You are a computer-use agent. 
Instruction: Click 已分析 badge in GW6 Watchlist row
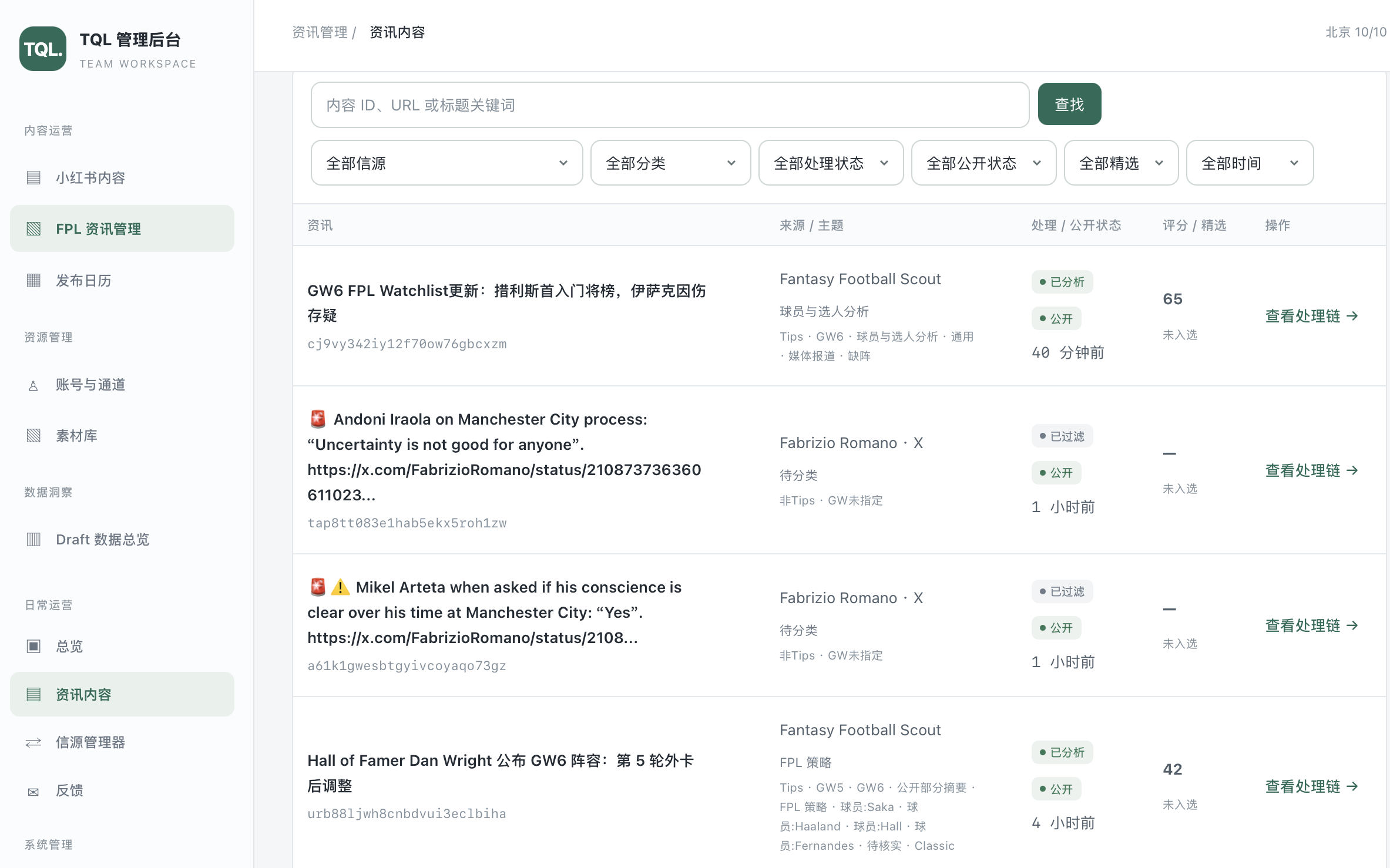coord(1062,282)
